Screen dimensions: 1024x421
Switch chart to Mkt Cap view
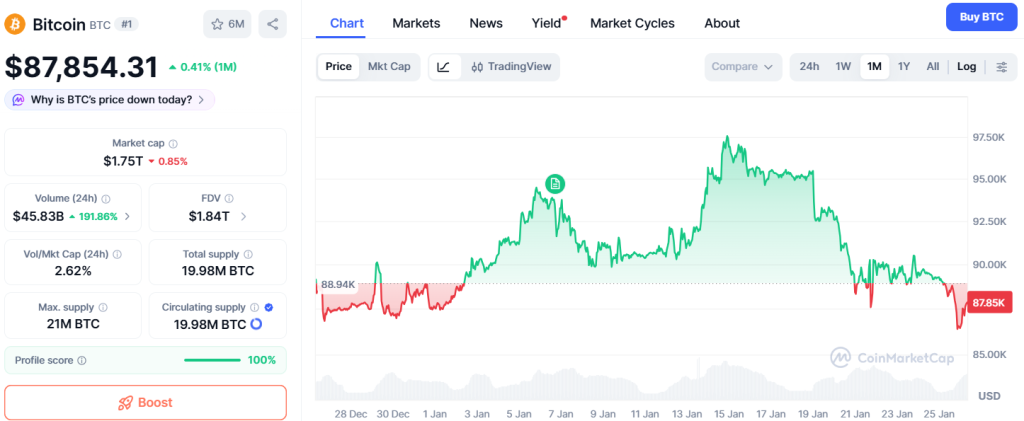point(389,67)
